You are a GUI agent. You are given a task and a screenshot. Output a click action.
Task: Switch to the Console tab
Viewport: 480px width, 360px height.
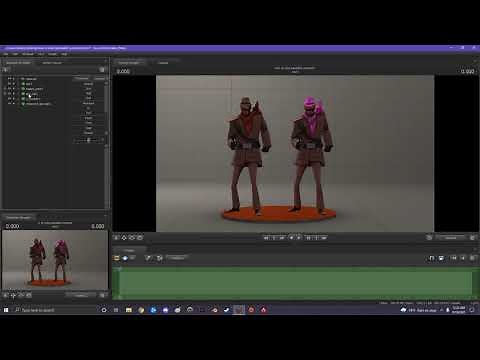(163, 63)
